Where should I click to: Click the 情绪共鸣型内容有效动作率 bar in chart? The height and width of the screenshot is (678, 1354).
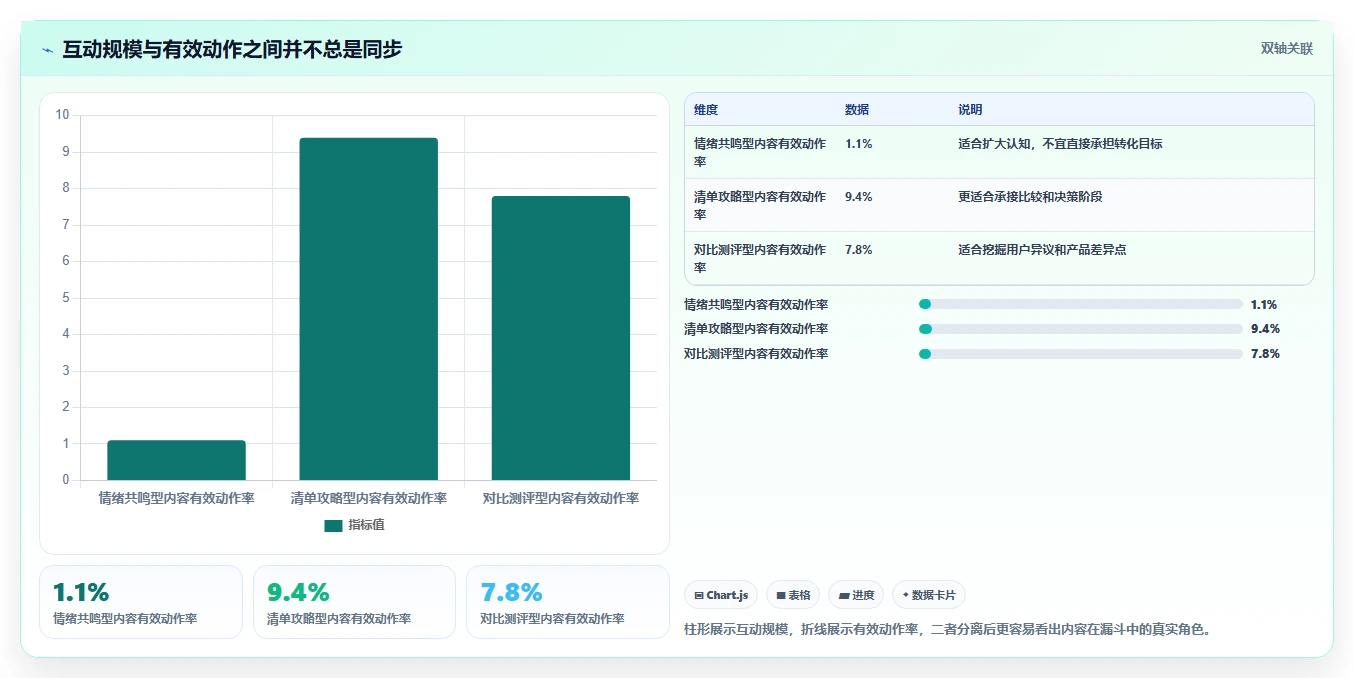pyautogui.click(x=176, y=460)
